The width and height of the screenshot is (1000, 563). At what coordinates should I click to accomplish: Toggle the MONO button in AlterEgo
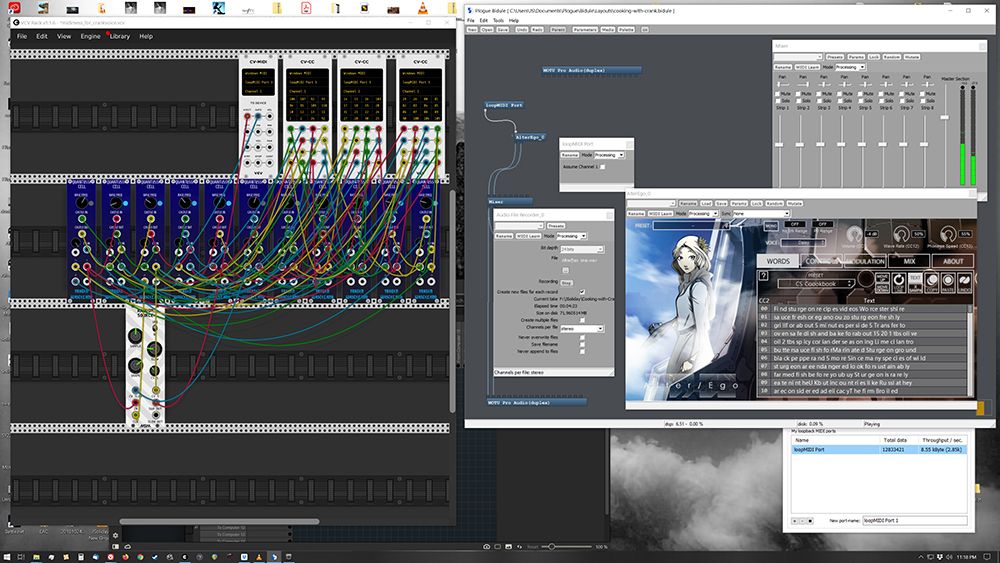771,226
